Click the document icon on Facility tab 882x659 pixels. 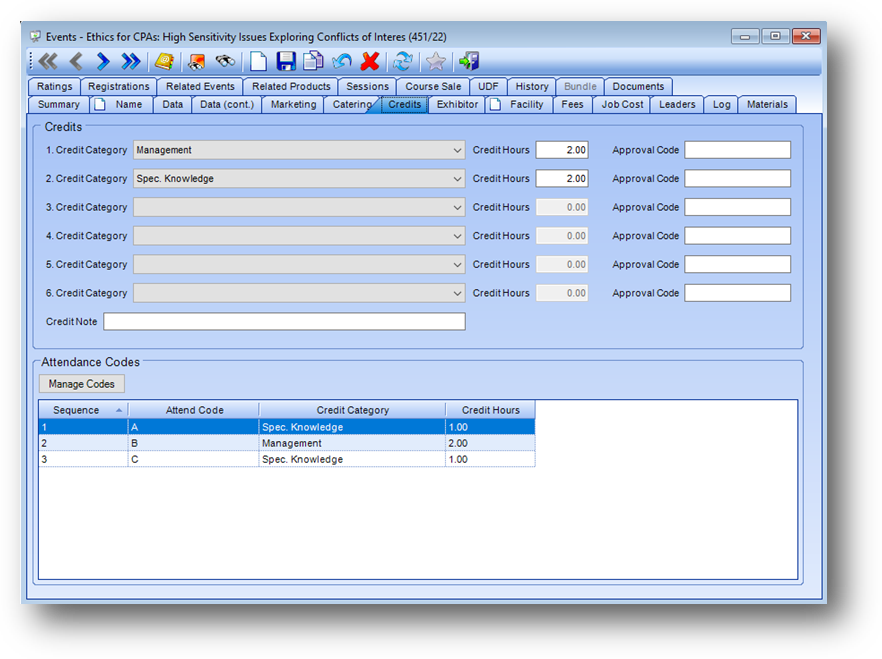click(x=495, y=105)
